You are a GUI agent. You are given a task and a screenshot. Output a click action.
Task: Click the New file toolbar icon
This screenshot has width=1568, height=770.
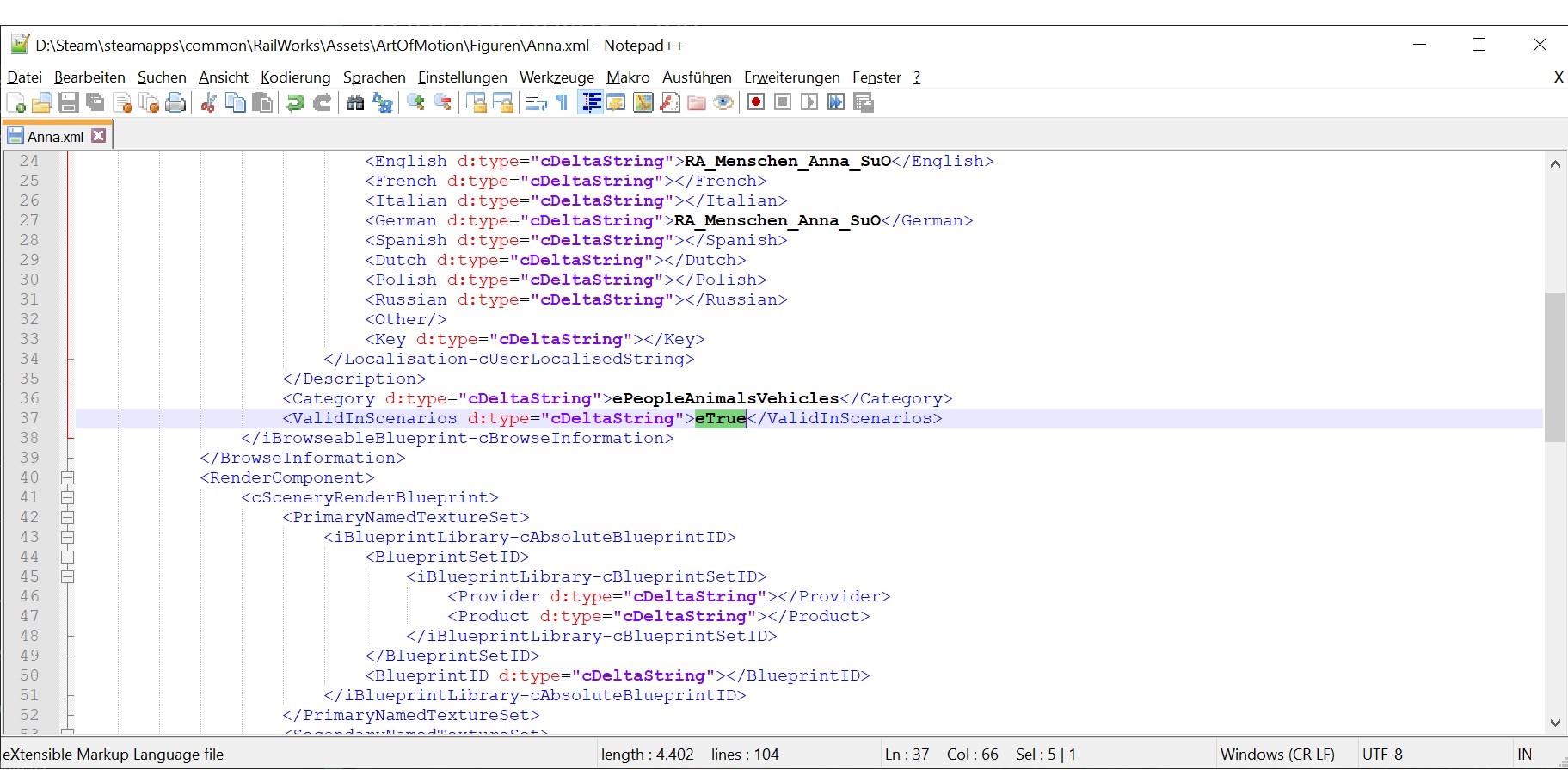coord(15,103)
